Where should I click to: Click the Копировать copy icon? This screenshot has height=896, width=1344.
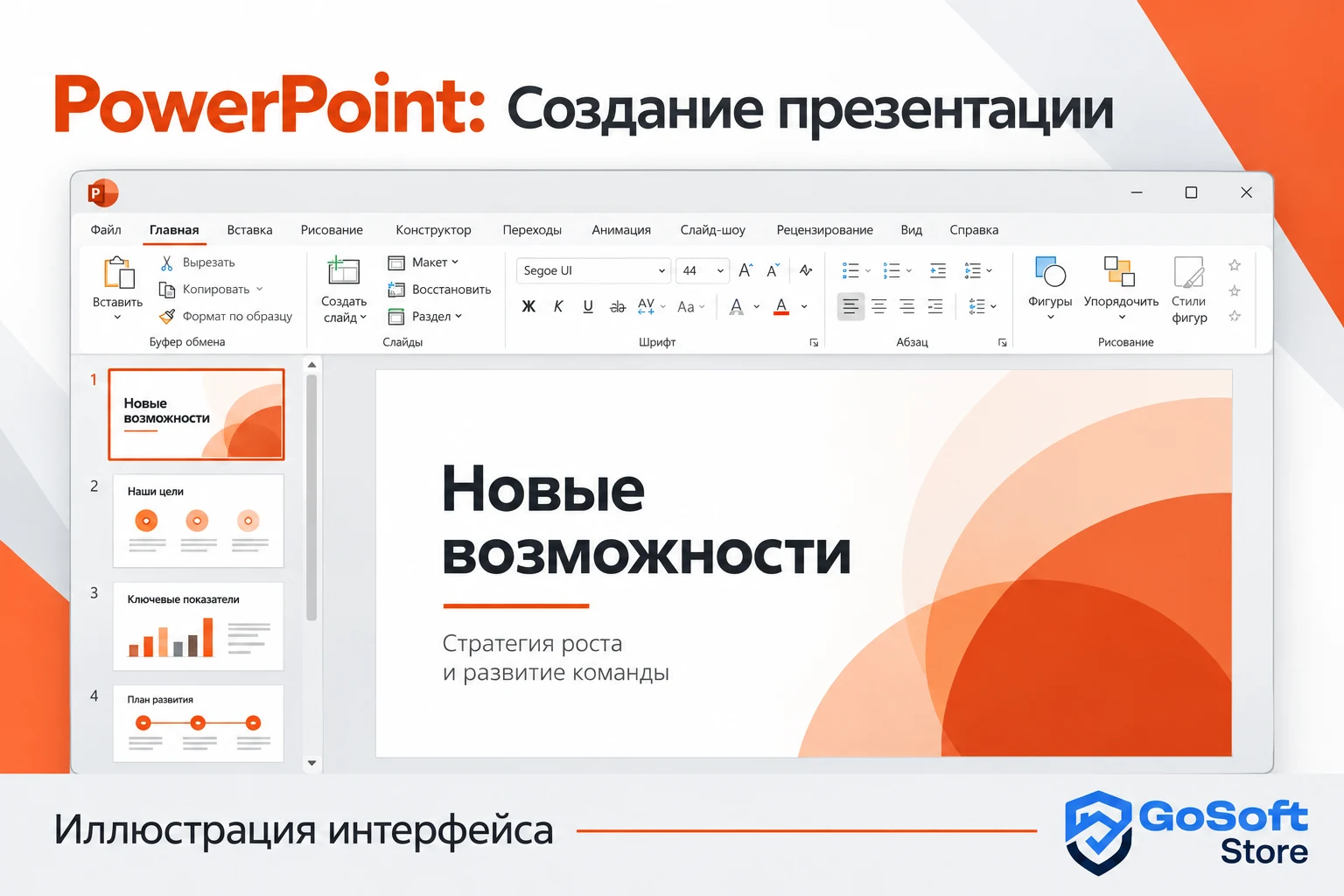(x=166, y=290)
